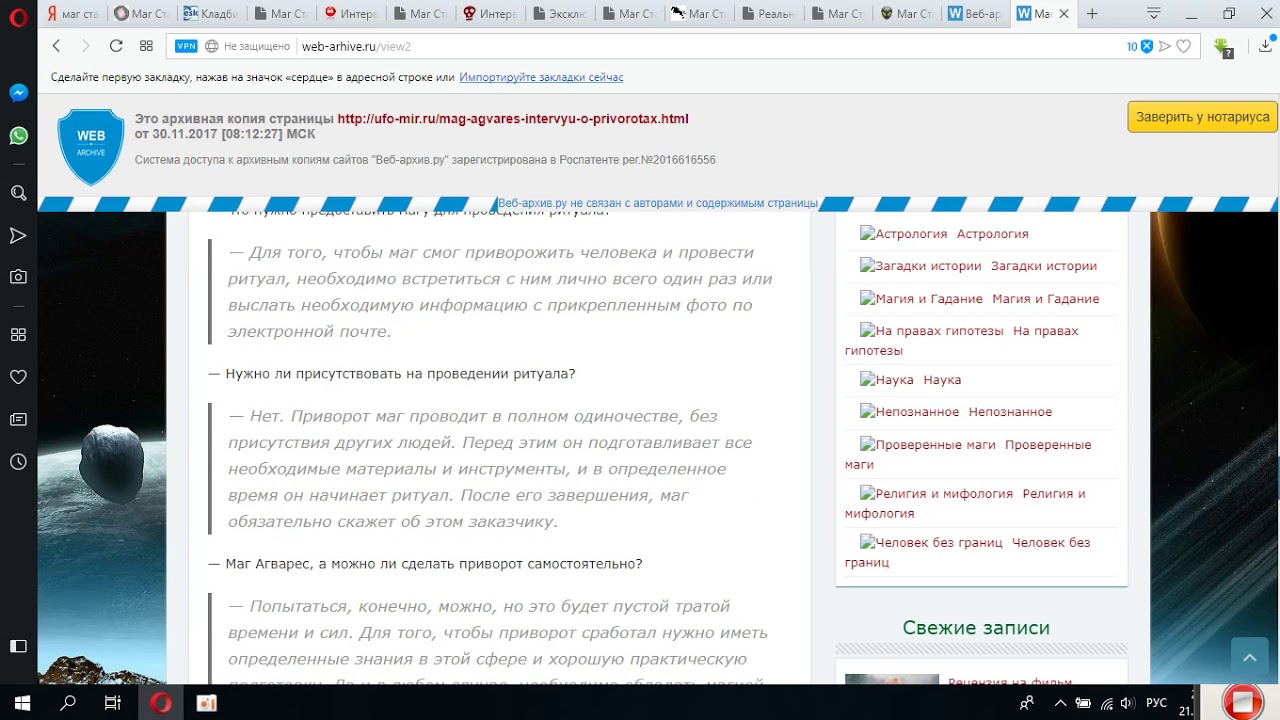The image size is (1280, 720).
Task: Open the 'Непознанное' category link
Action: [x=1010, y=412]
